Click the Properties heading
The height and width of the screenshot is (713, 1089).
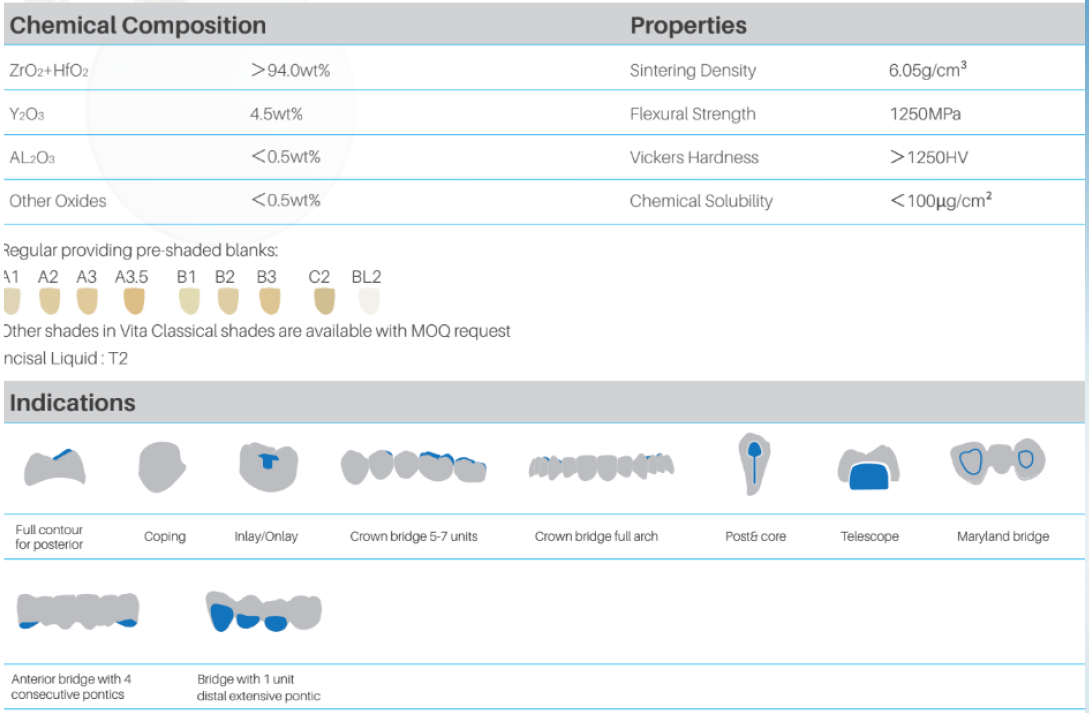coord(688,26)
